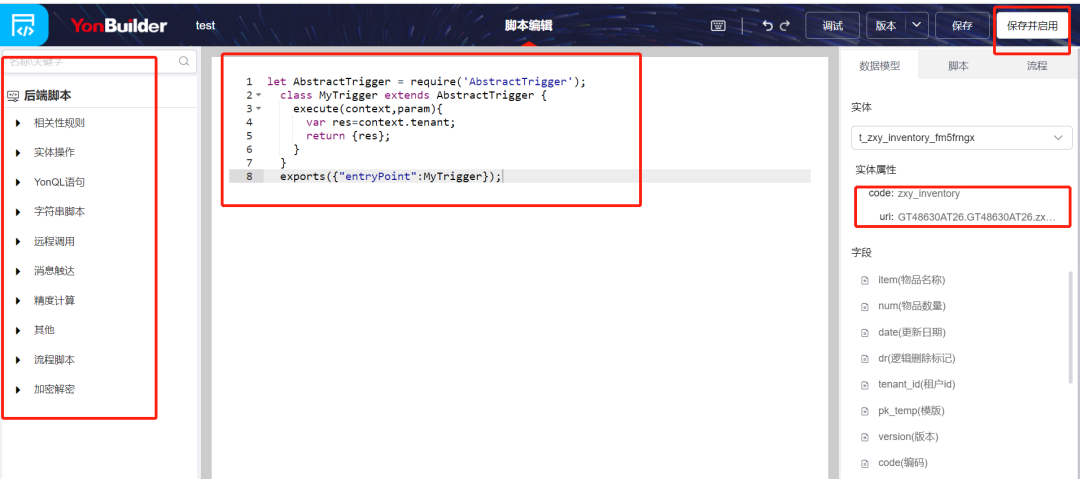
Task: Click the 保存 save button
Action: (962, 26)
